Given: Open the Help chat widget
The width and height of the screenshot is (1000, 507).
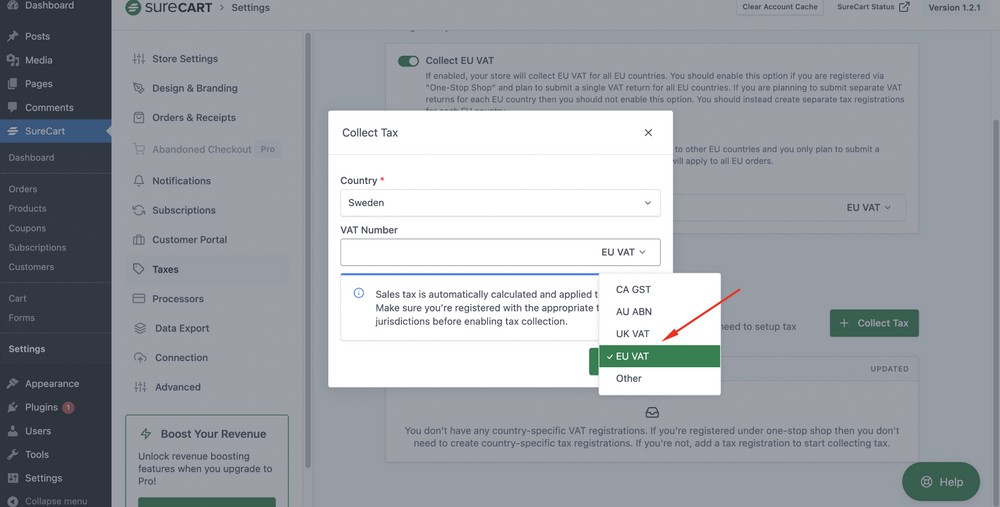Looking at the screenshot, I should 940,481.
